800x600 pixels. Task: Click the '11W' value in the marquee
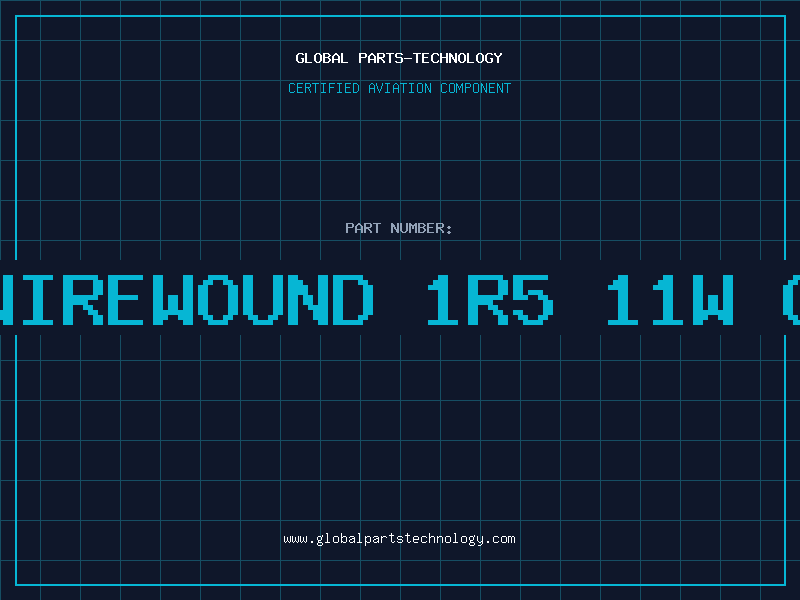[670, 299]
